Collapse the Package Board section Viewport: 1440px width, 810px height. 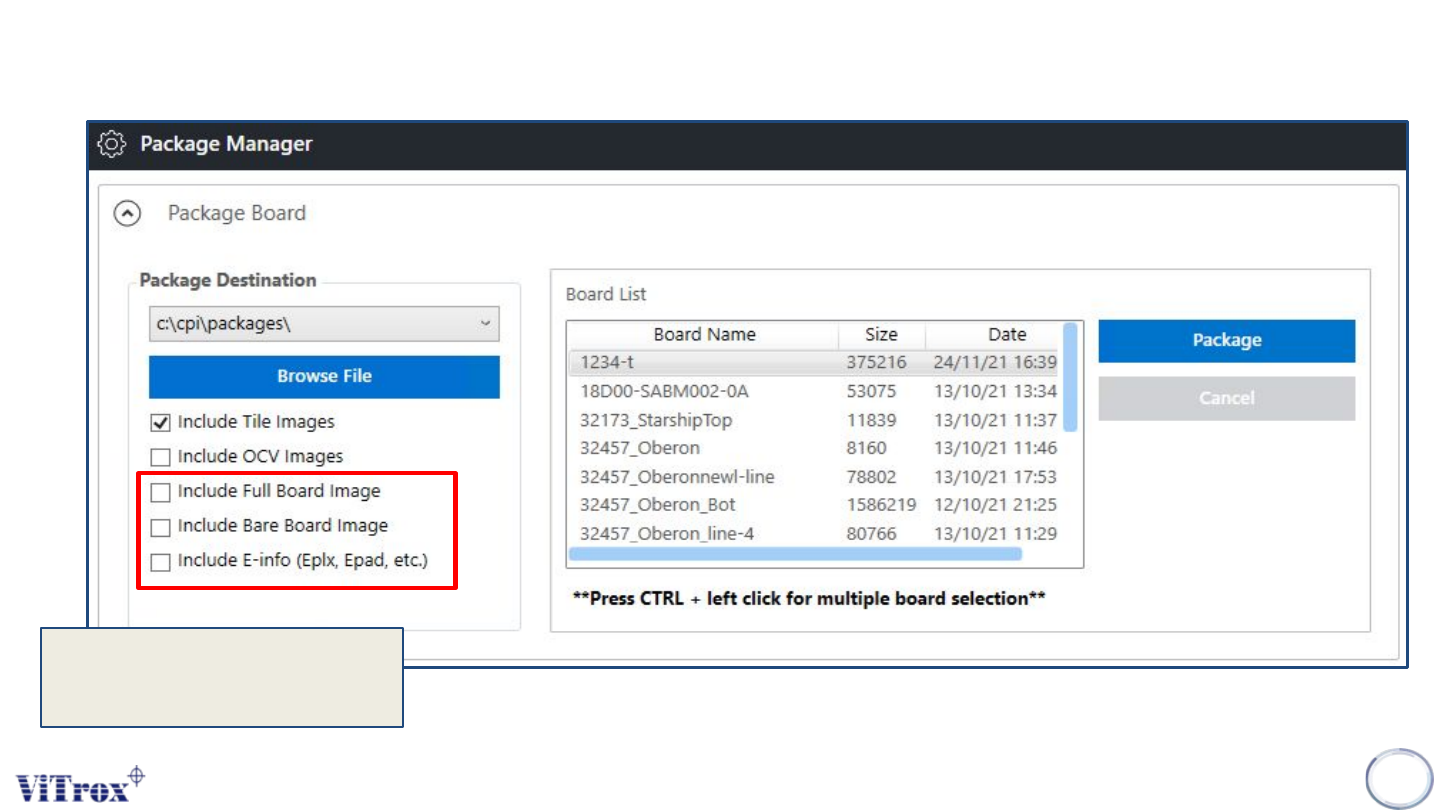pyautogui.click(x=127, y=213)
